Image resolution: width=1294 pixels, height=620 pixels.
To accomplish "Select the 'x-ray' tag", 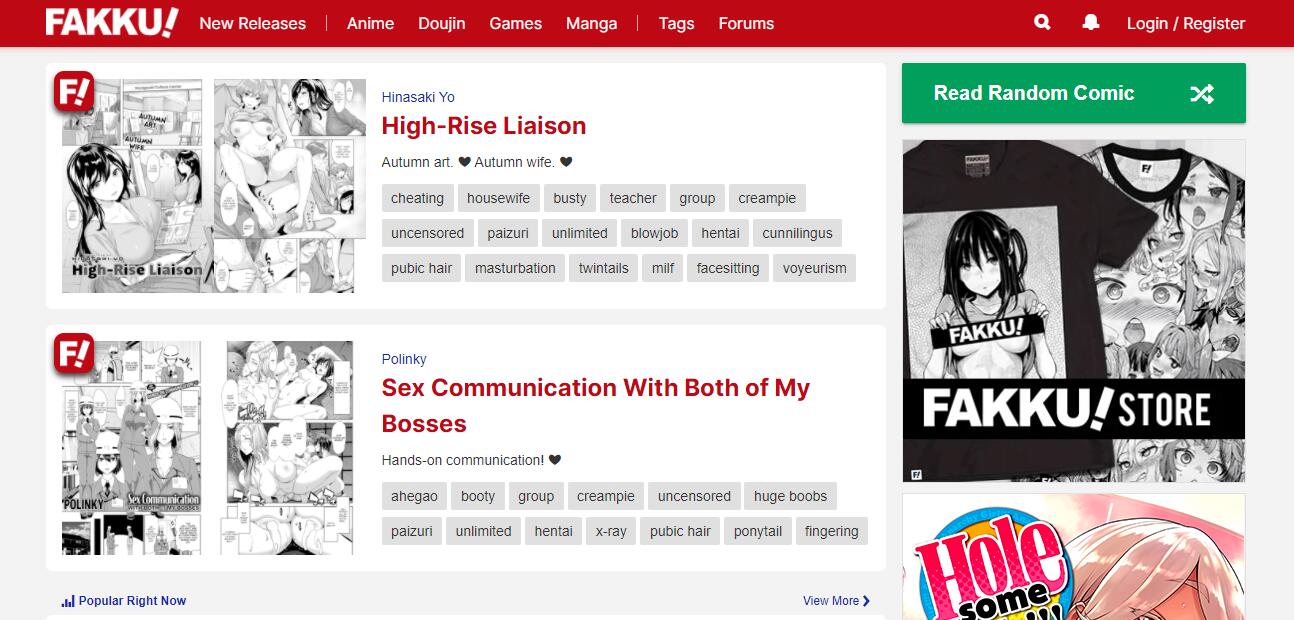I will [611, 531].
